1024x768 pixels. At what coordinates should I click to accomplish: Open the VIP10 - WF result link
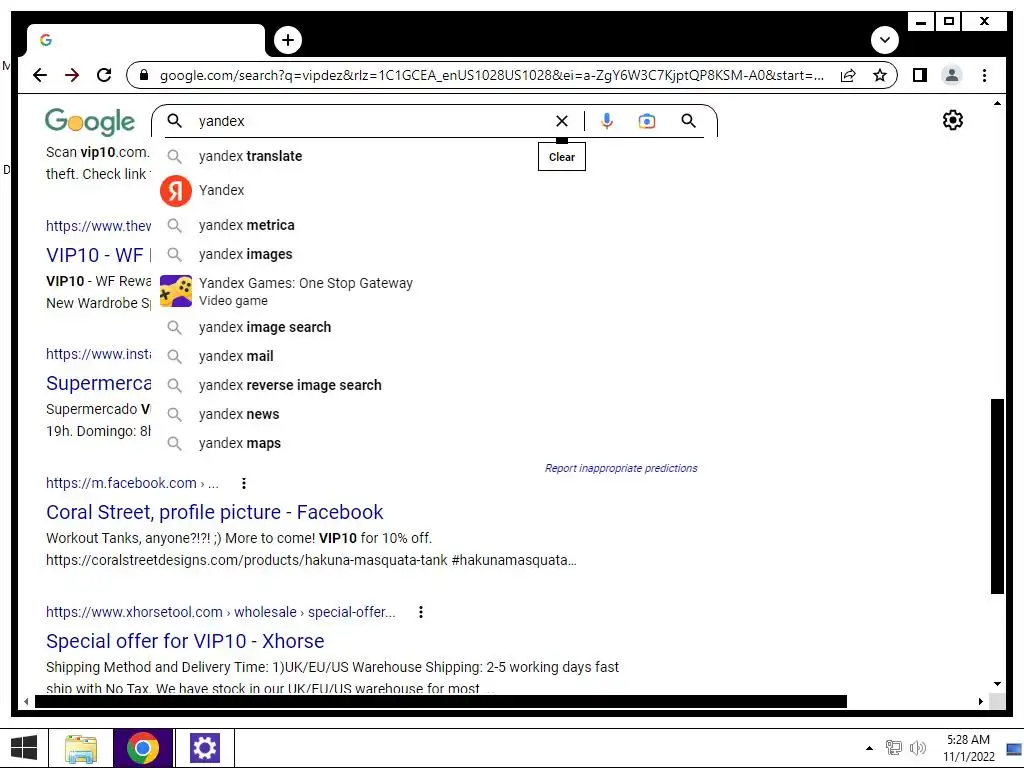(x=98, y=255)
